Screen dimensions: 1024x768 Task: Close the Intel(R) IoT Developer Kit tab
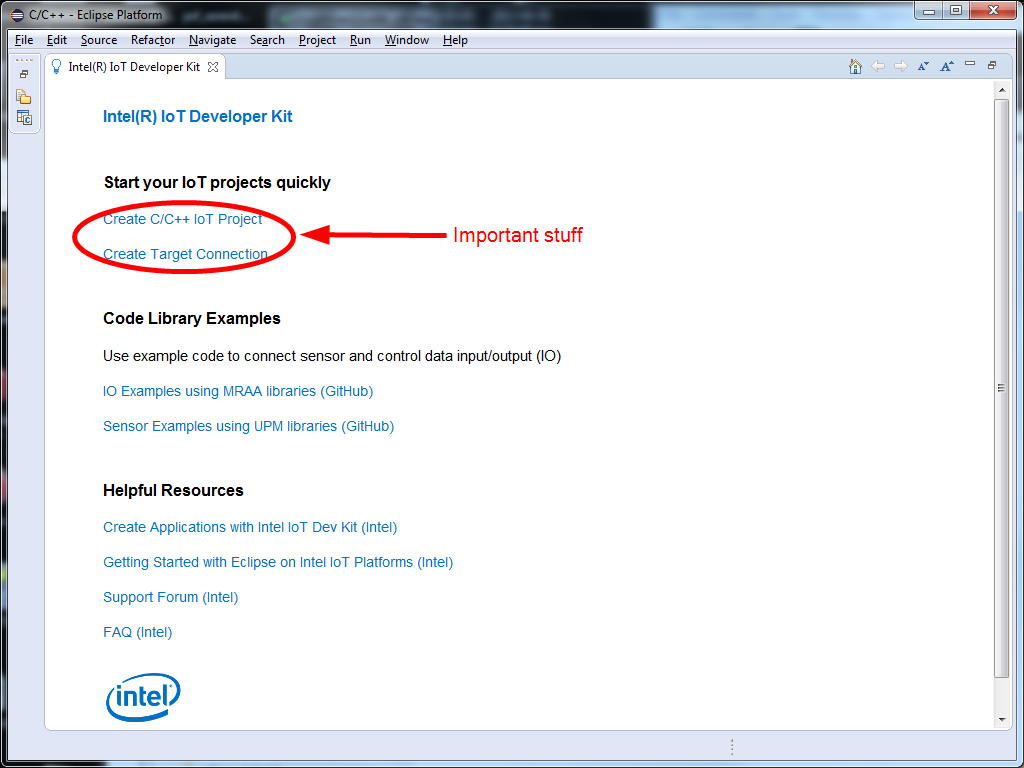coord(213,67)
